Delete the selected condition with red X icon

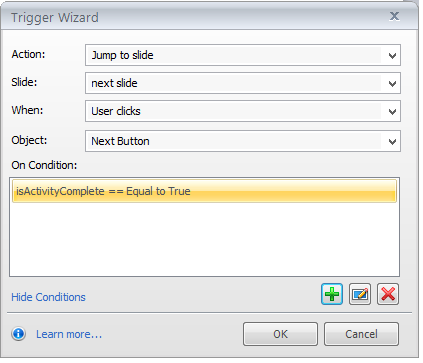point(388,294)
